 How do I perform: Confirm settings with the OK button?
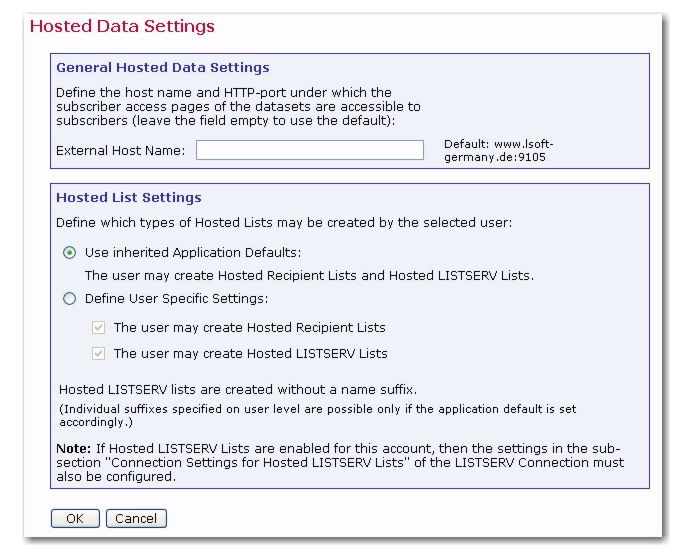(75, 518)
